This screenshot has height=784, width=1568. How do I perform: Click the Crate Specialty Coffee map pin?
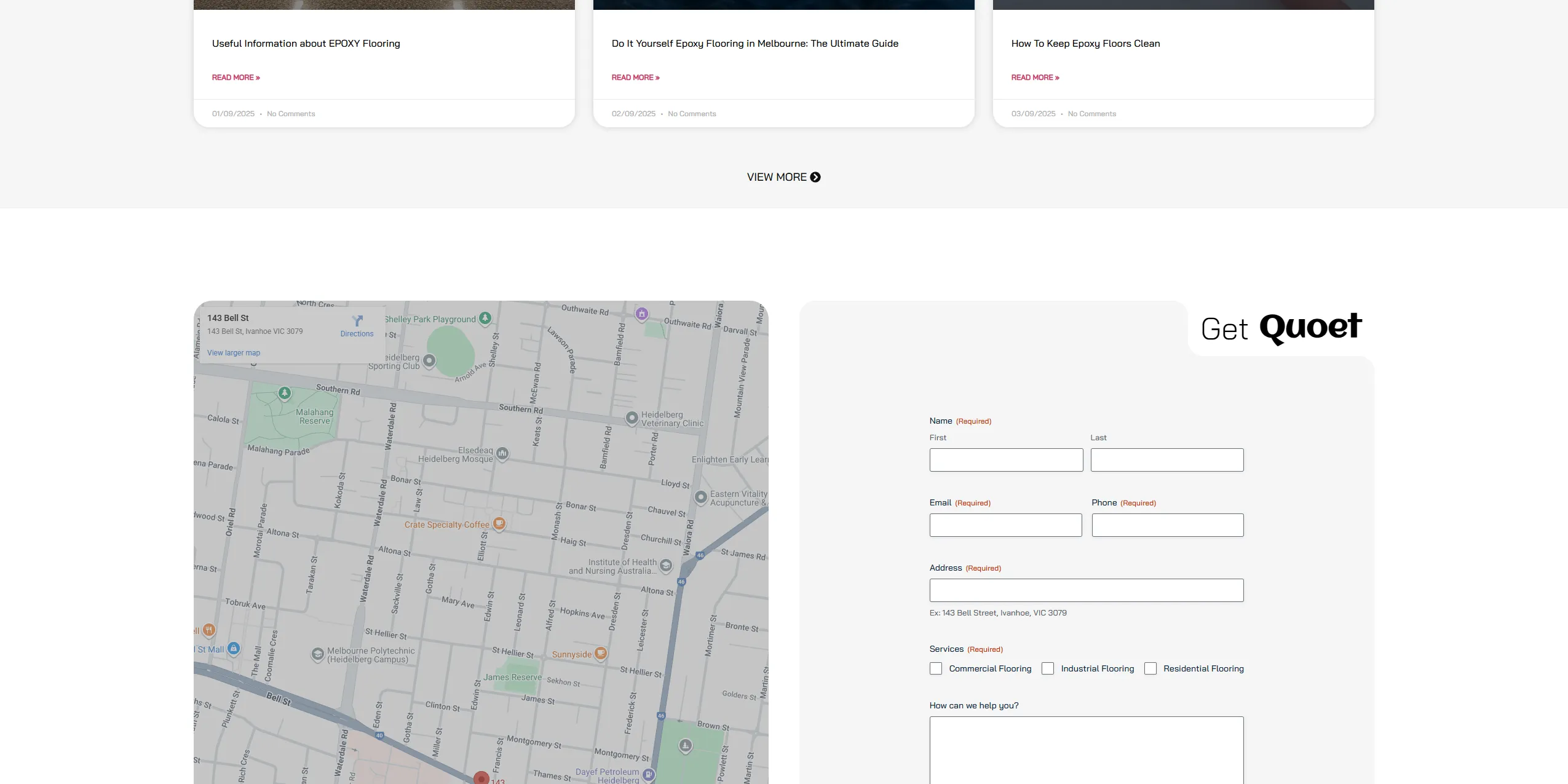[x=499, y=524]
